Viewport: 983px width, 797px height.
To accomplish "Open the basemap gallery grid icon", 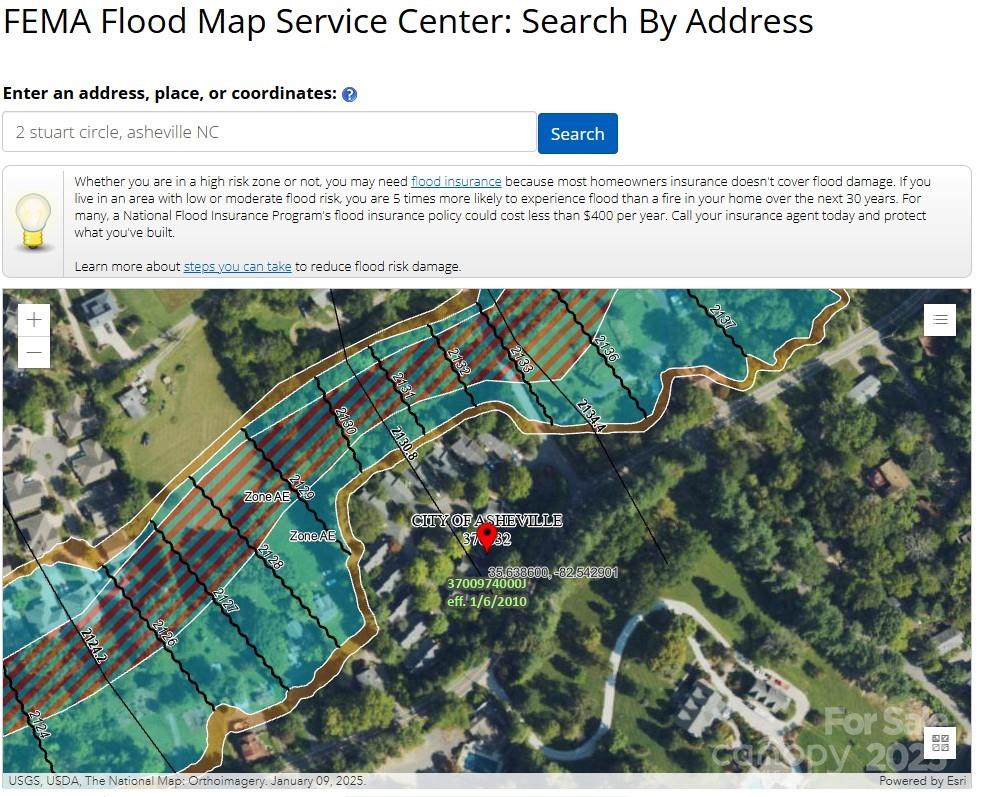I will [940, 742].
